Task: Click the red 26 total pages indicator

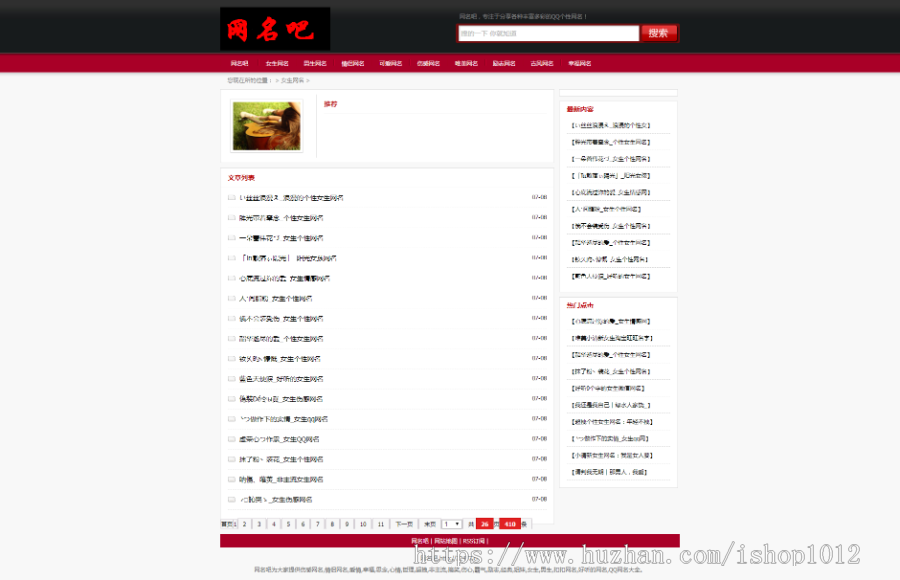Action: click(484, 524)
